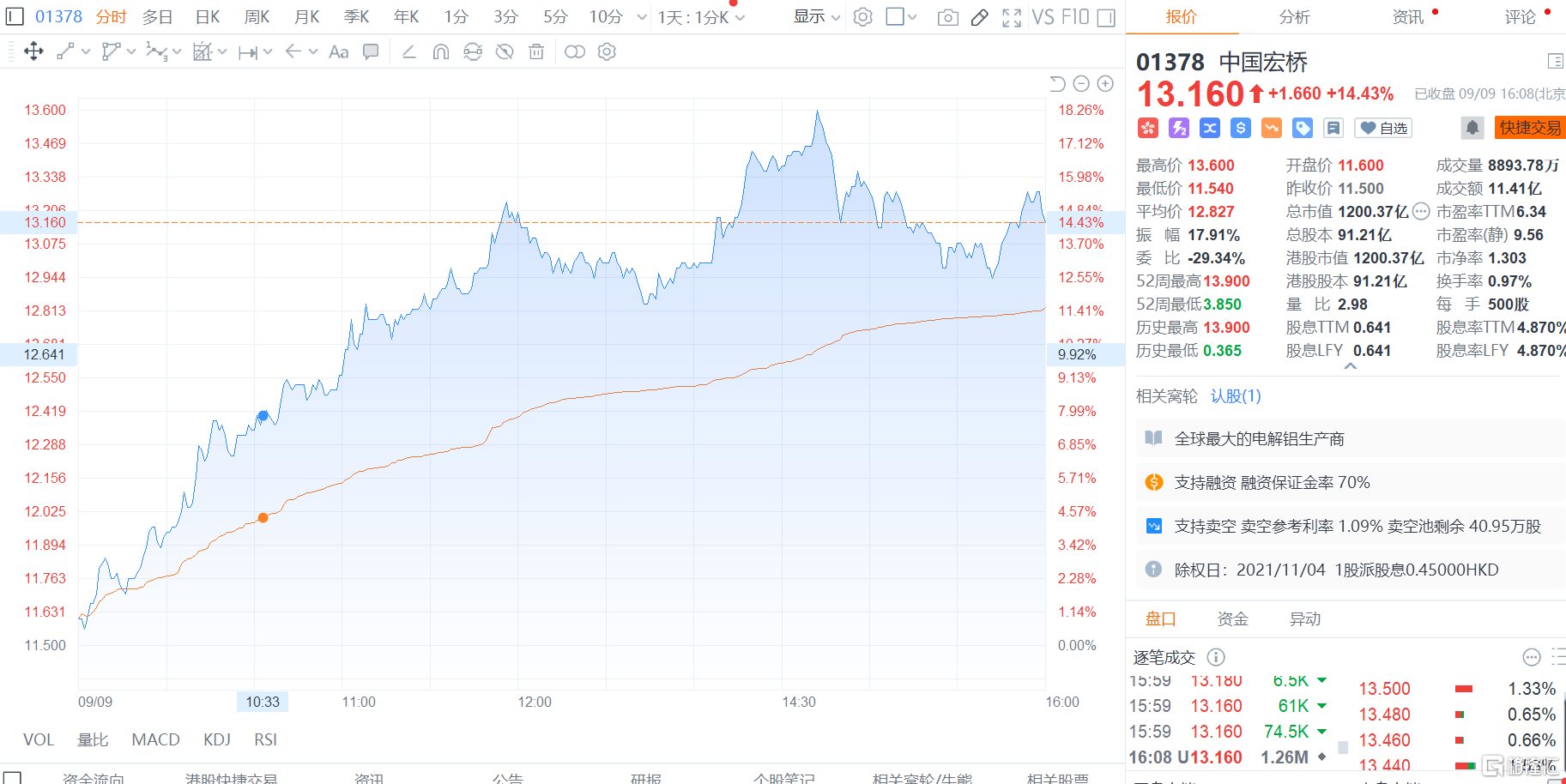1566x784 pixels.
Task: Select the crosshair move tool
Action: tap(33, 51)
